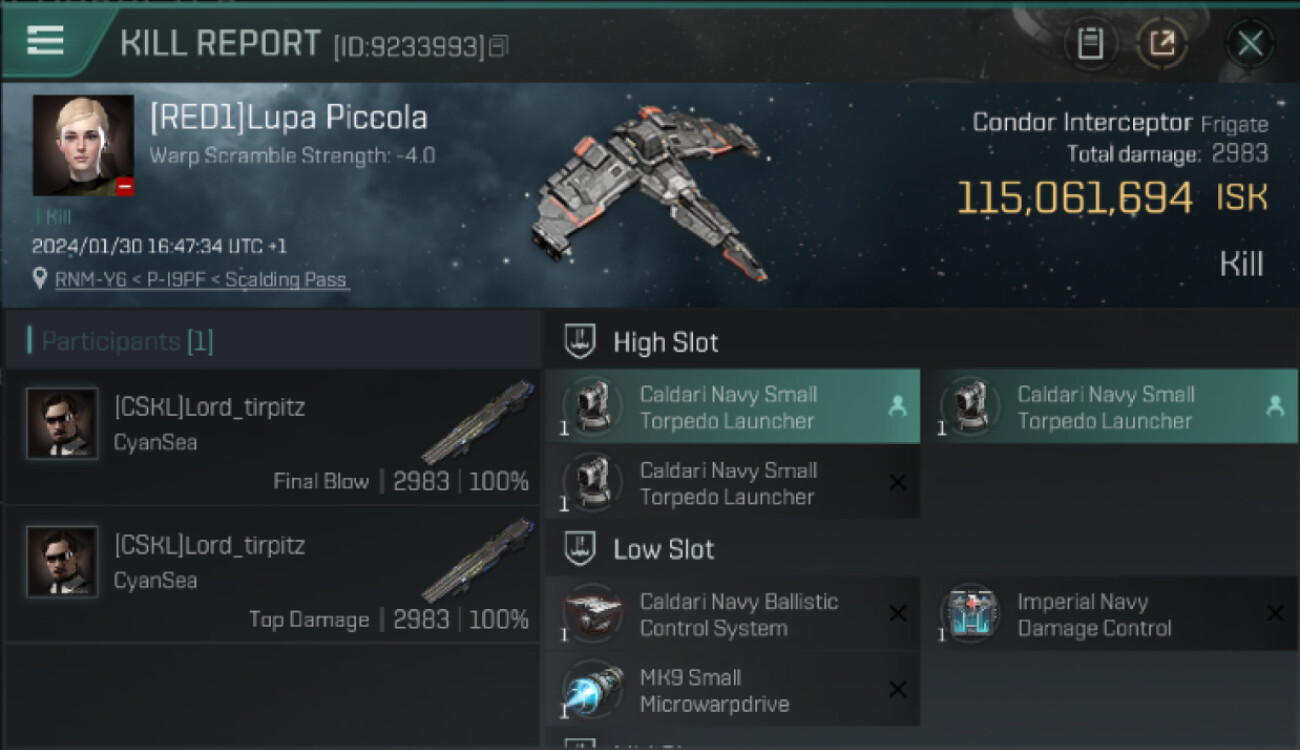The width and height of the screenshot is (1300, 750).
Task: Select the second highlighted Torpedo Launcher
Action: [x=1110, y=407]
